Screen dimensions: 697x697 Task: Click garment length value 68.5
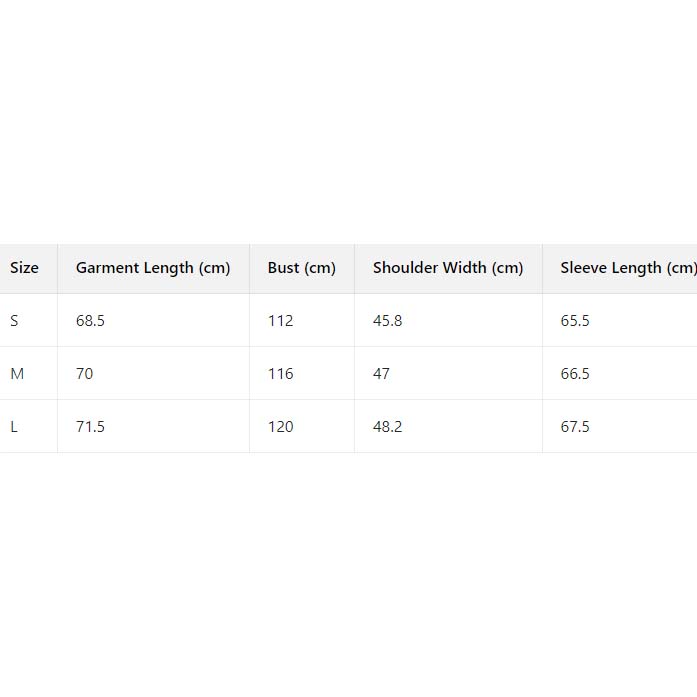pos(90,321)
